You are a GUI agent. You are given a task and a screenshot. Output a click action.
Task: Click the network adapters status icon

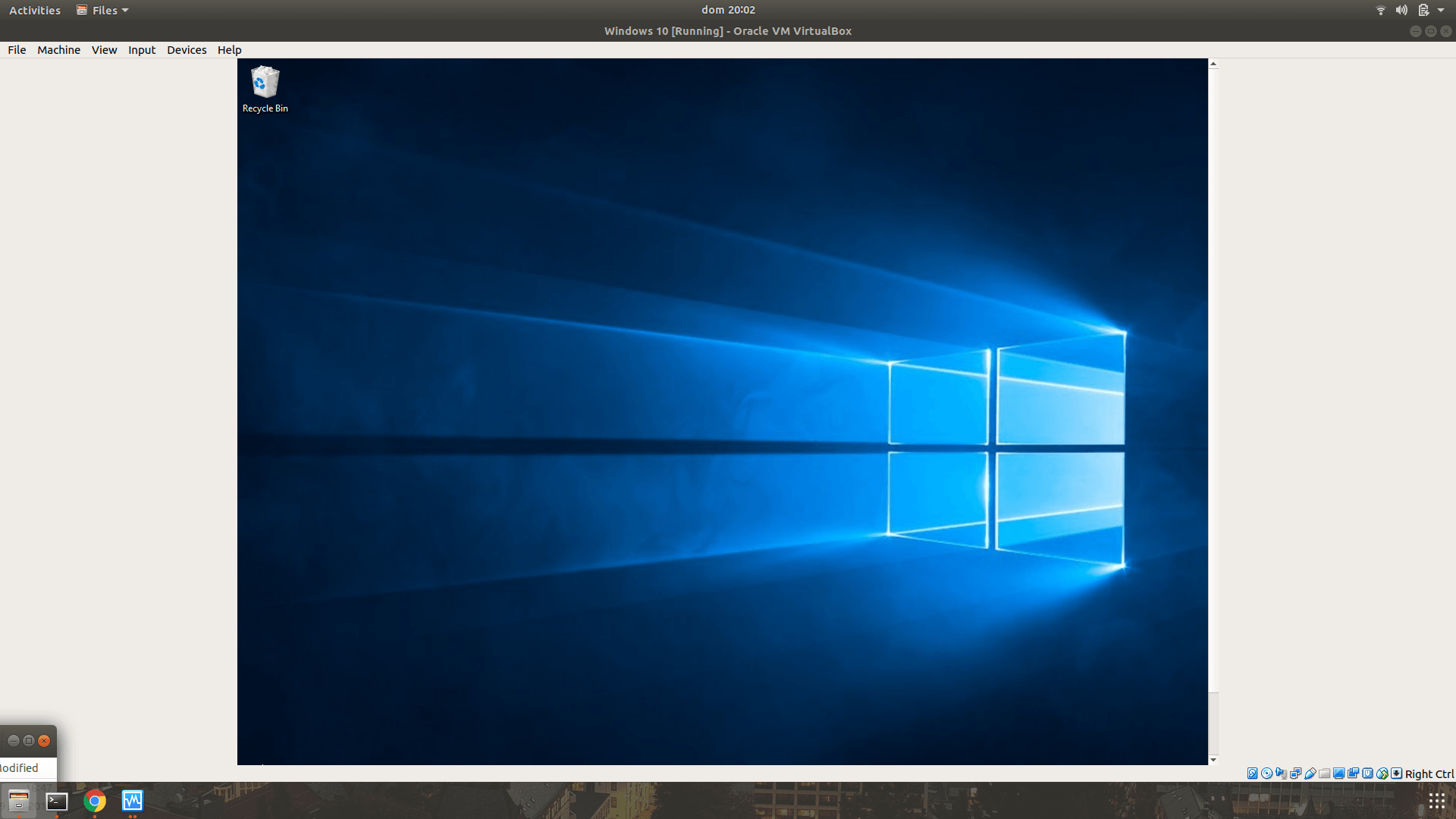coord(1295,773)
